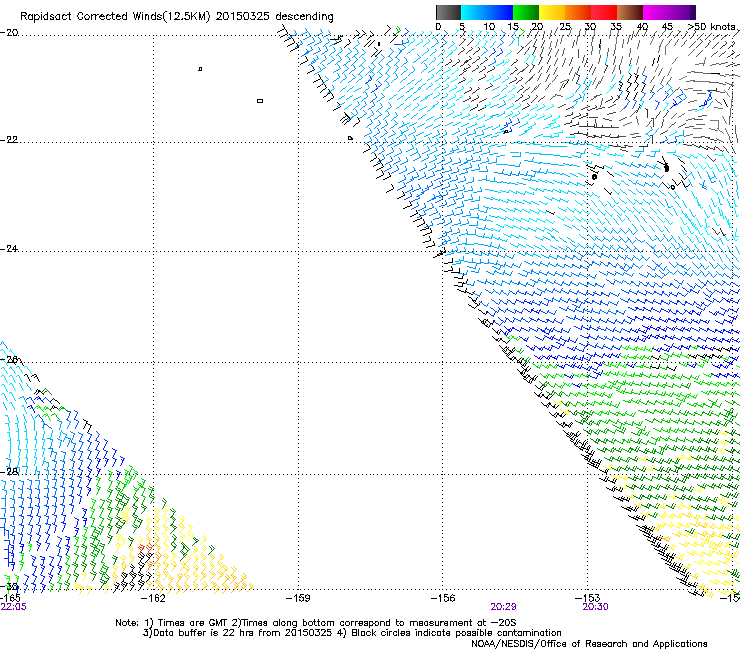The height and width of the screenshot is (650, 740).
Task: Click the '-28' latitude axis label
Action: [9, 472]
